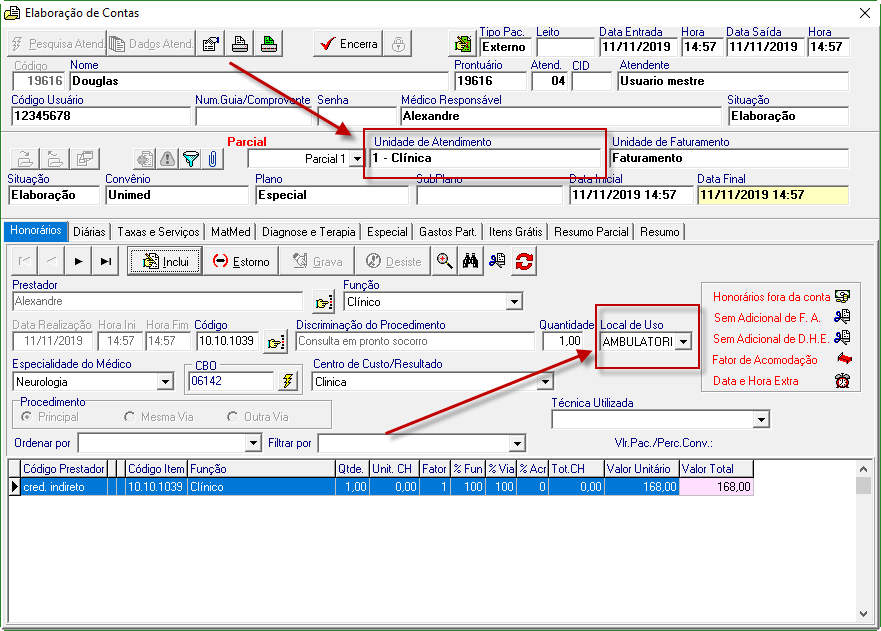Switch to Resumo Parcial tab

pos(591,231)
